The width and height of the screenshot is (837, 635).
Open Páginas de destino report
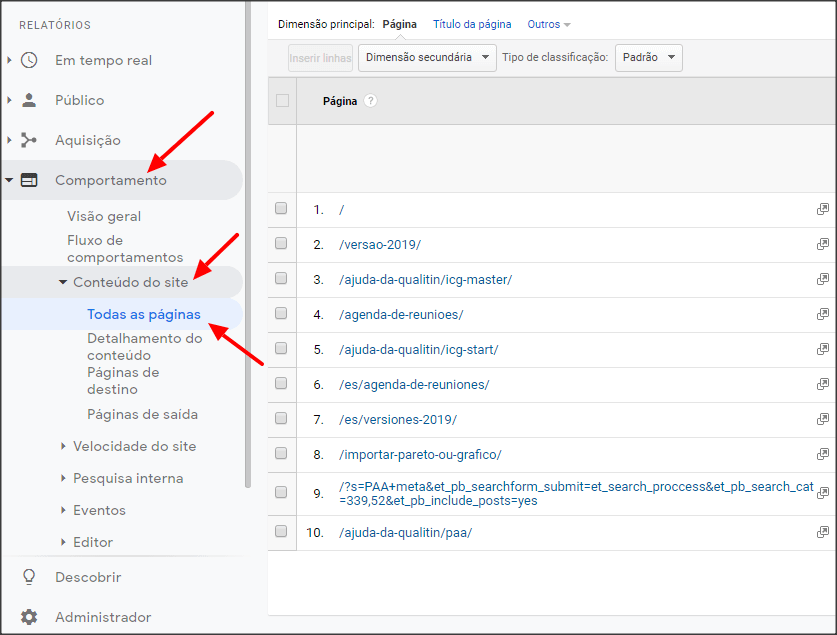point(123,381)
